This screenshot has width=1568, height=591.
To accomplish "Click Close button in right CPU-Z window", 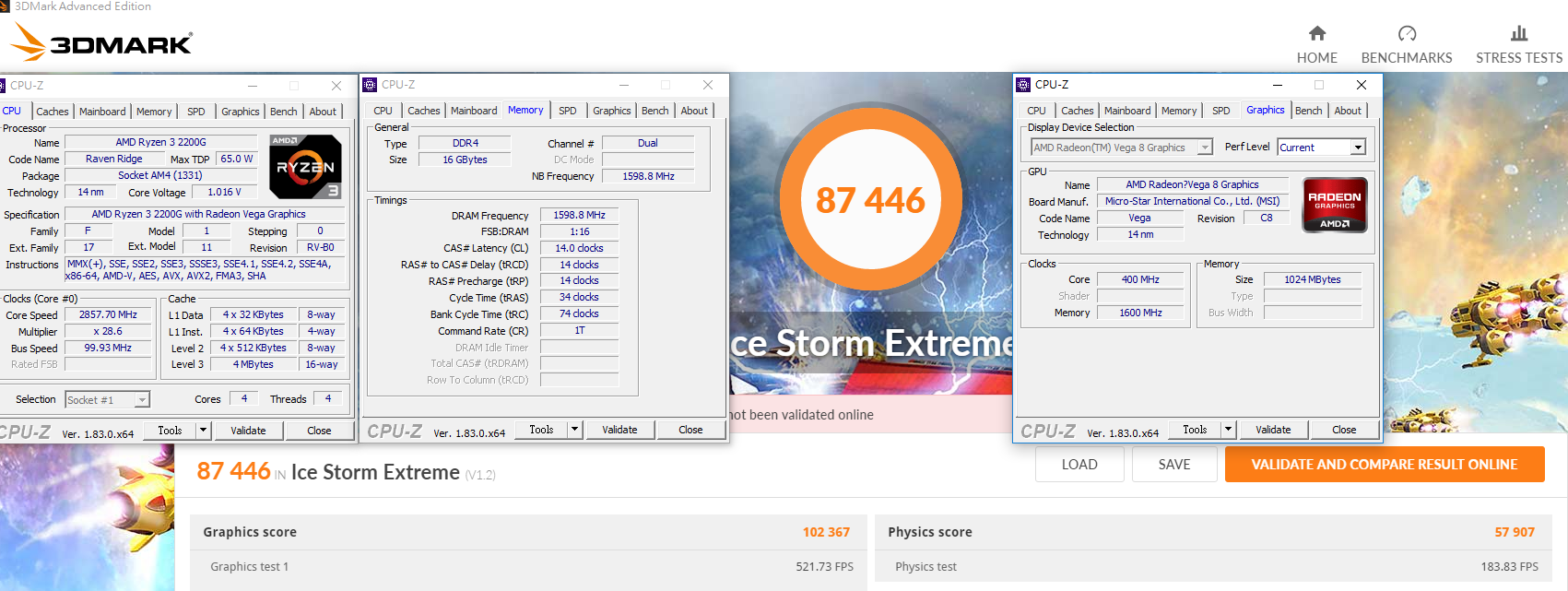I will pyautogui.click(x=1344, y=430).
